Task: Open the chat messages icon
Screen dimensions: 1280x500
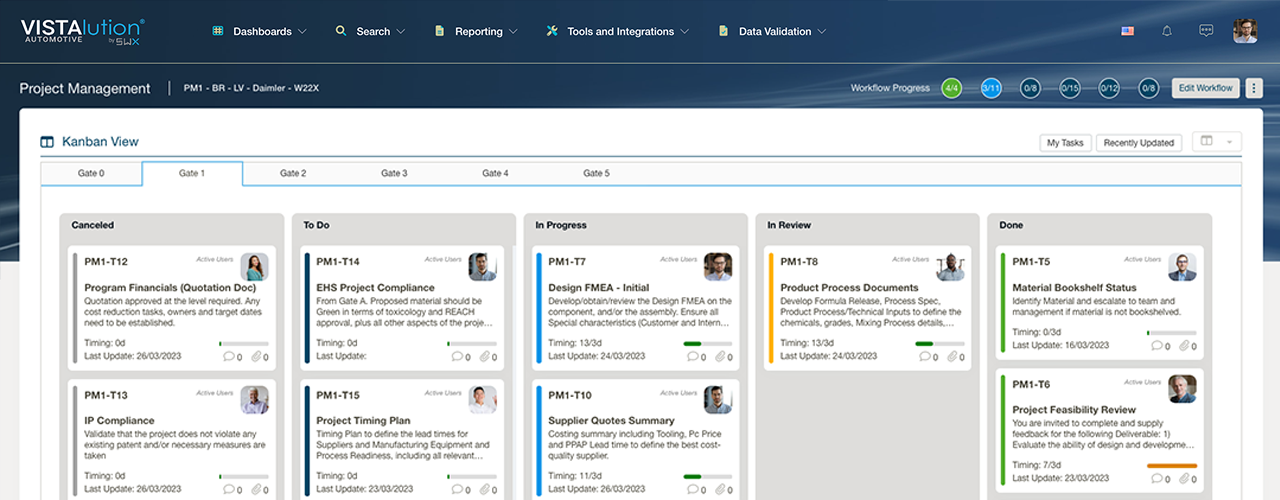Action: (x=1206, y=31)
